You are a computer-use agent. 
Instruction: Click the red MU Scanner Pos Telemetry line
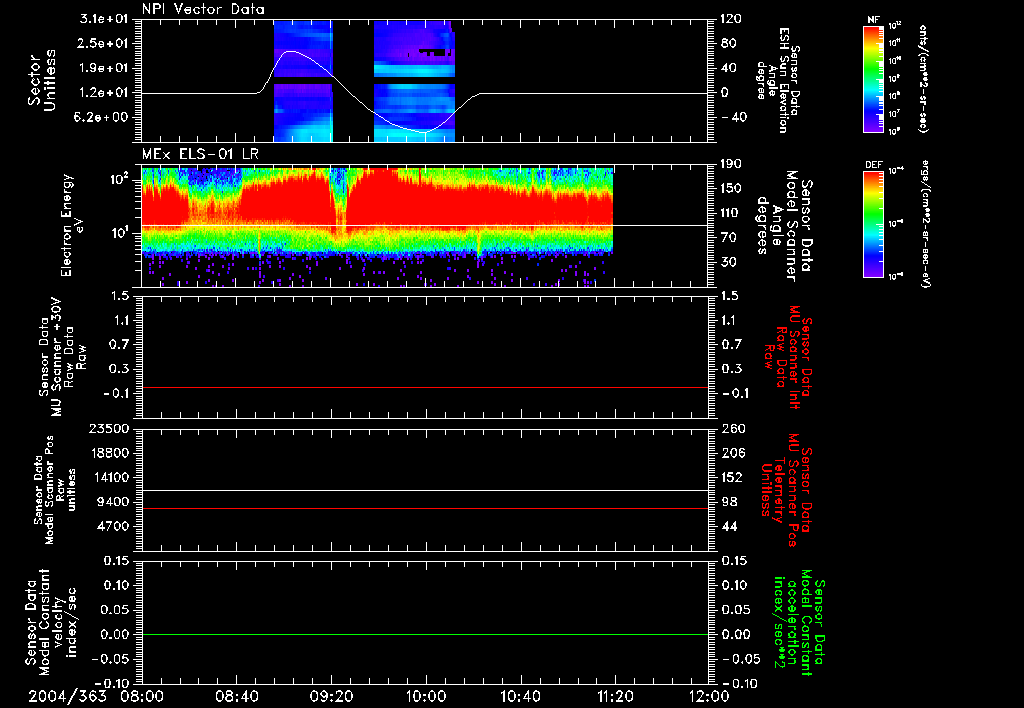[x=425, y=508]
